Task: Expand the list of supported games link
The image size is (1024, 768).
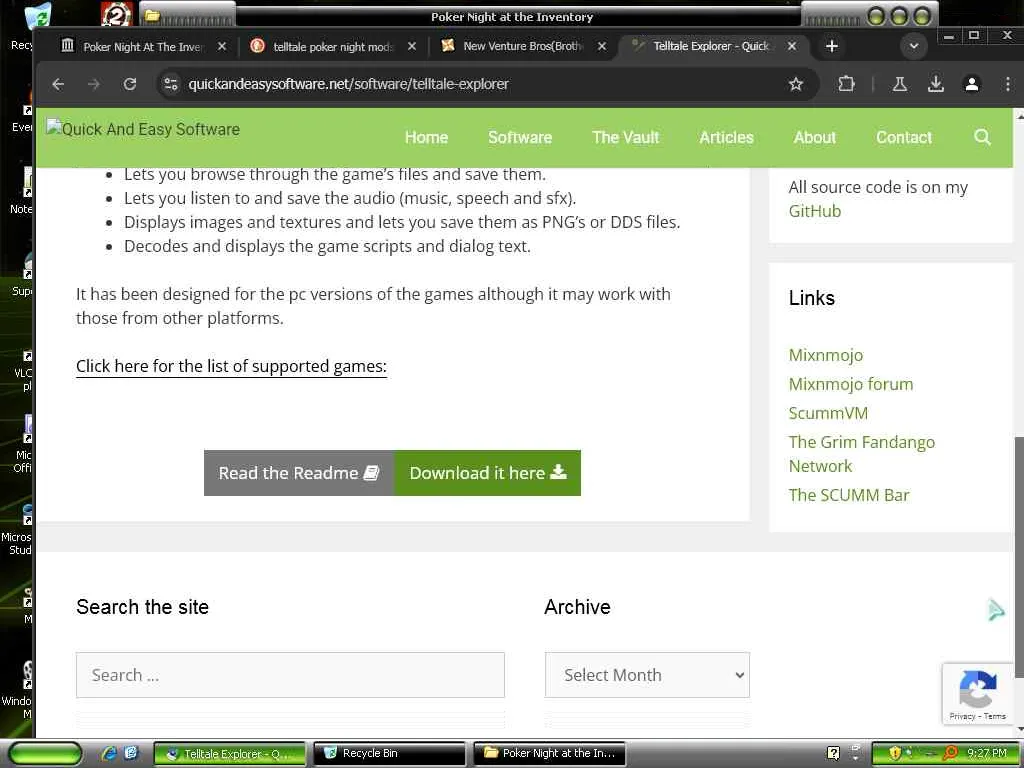Action: point(231,366)
